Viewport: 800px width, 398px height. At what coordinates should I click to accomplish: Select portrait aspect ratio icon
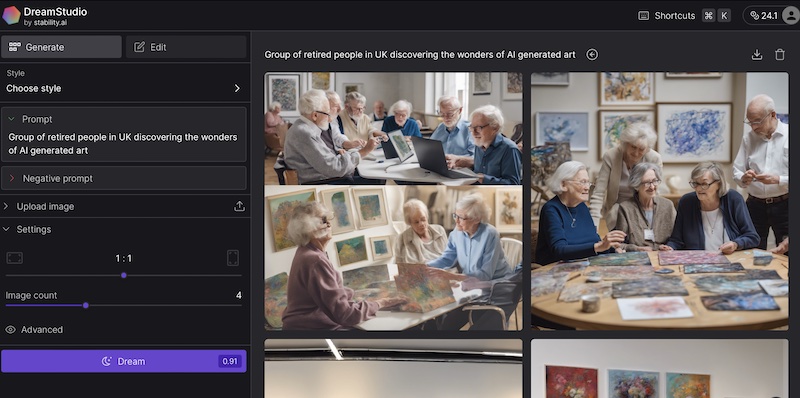[x=233, y=258]
